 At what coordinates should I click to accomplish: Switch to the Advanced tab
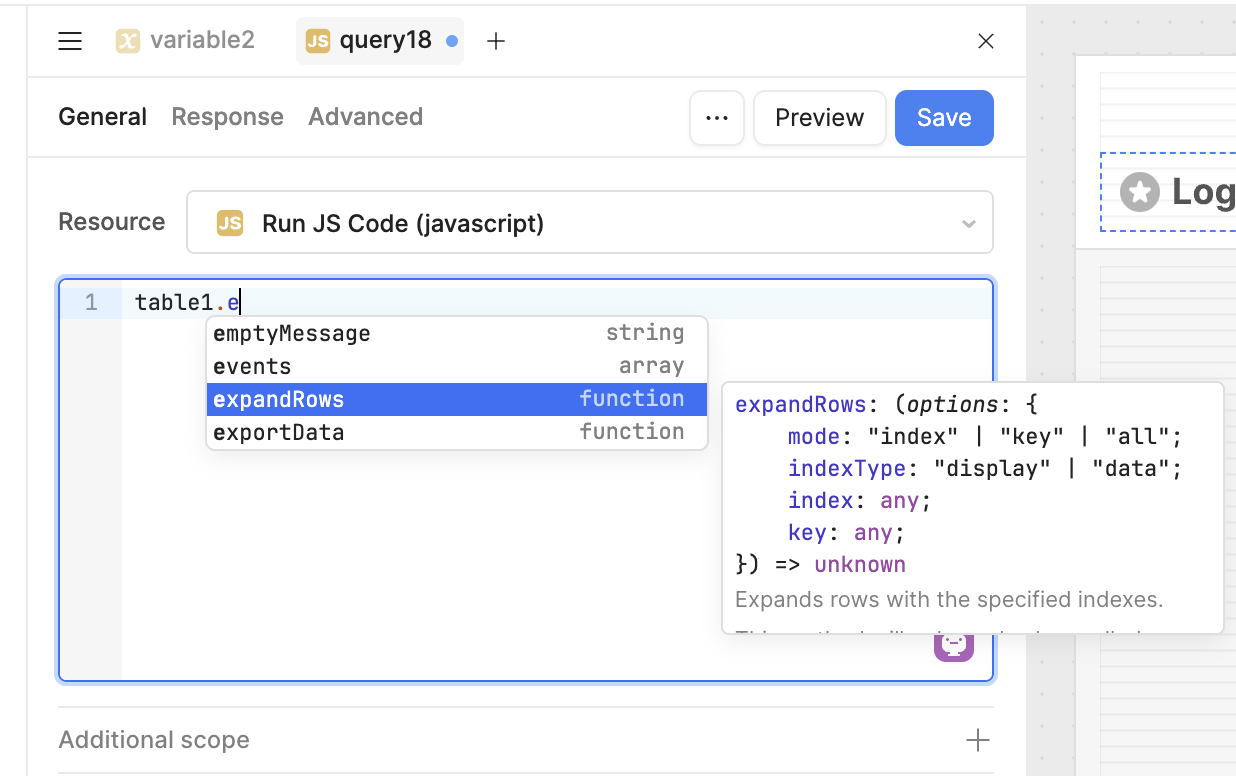coord(365,117)
